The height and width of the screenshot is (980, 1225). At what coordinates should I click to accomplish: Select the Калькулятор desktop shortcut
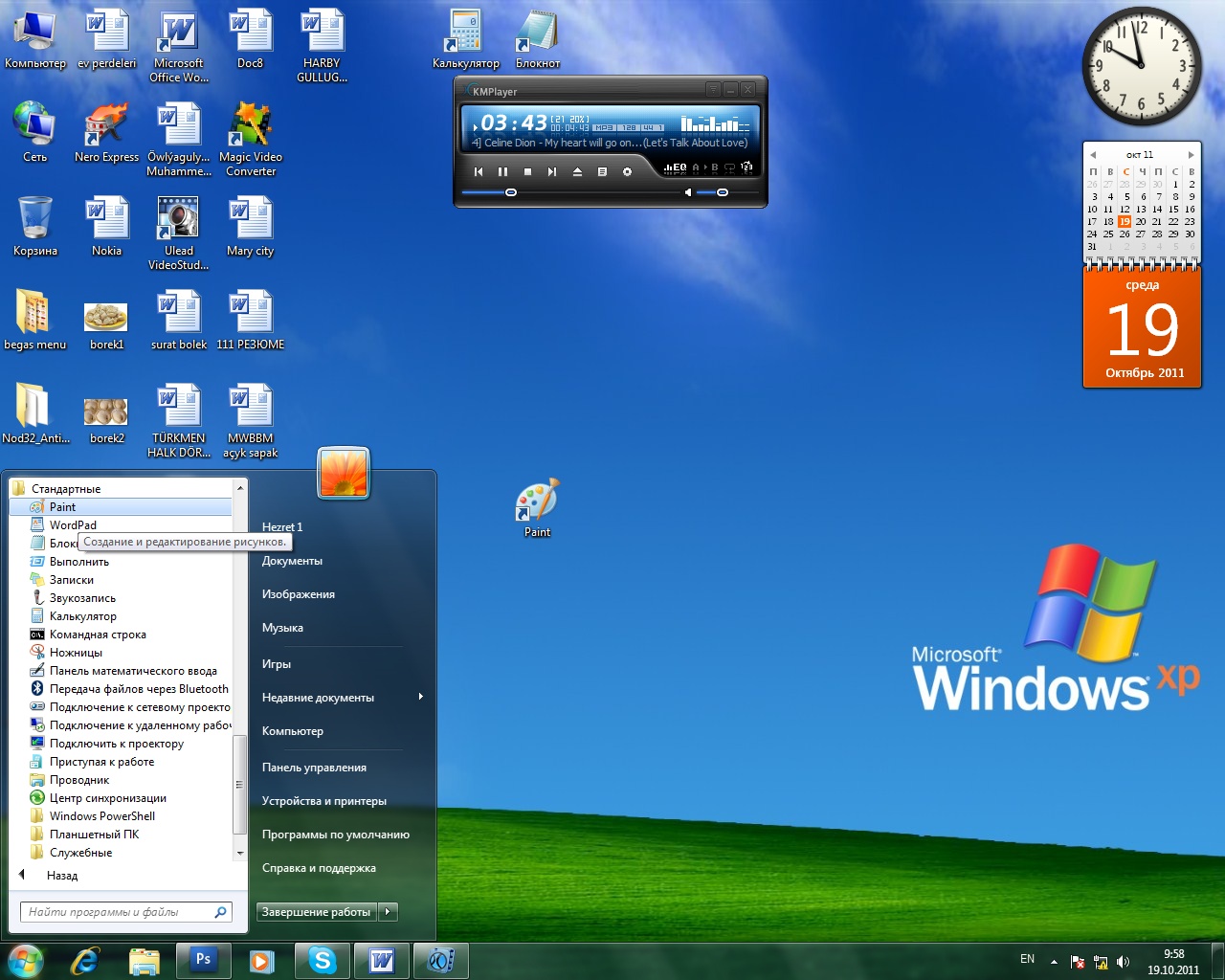coord(466,40)
